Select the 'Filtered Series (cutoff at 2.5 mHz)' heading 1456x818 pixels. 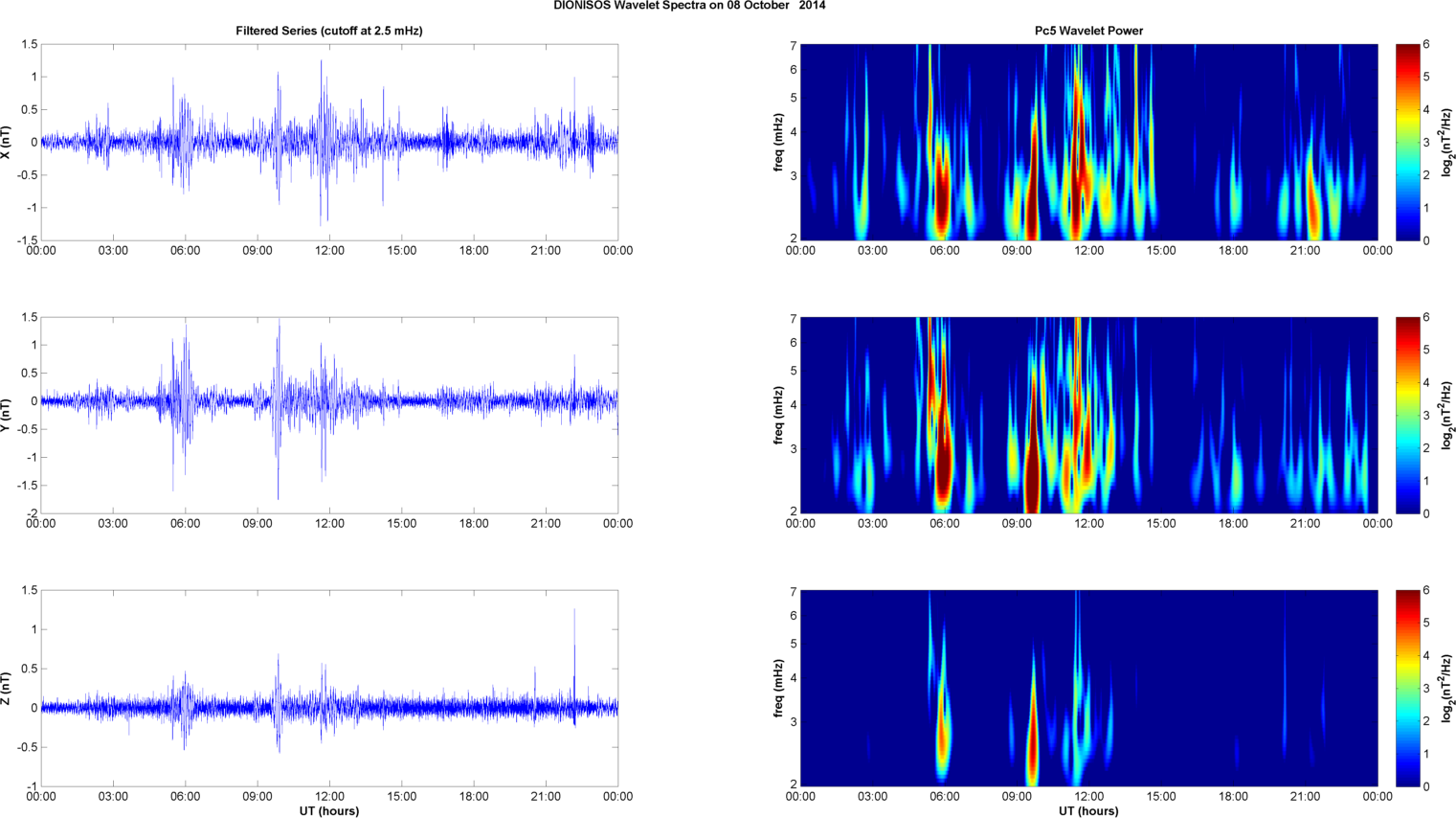click(x=329, y=31)
